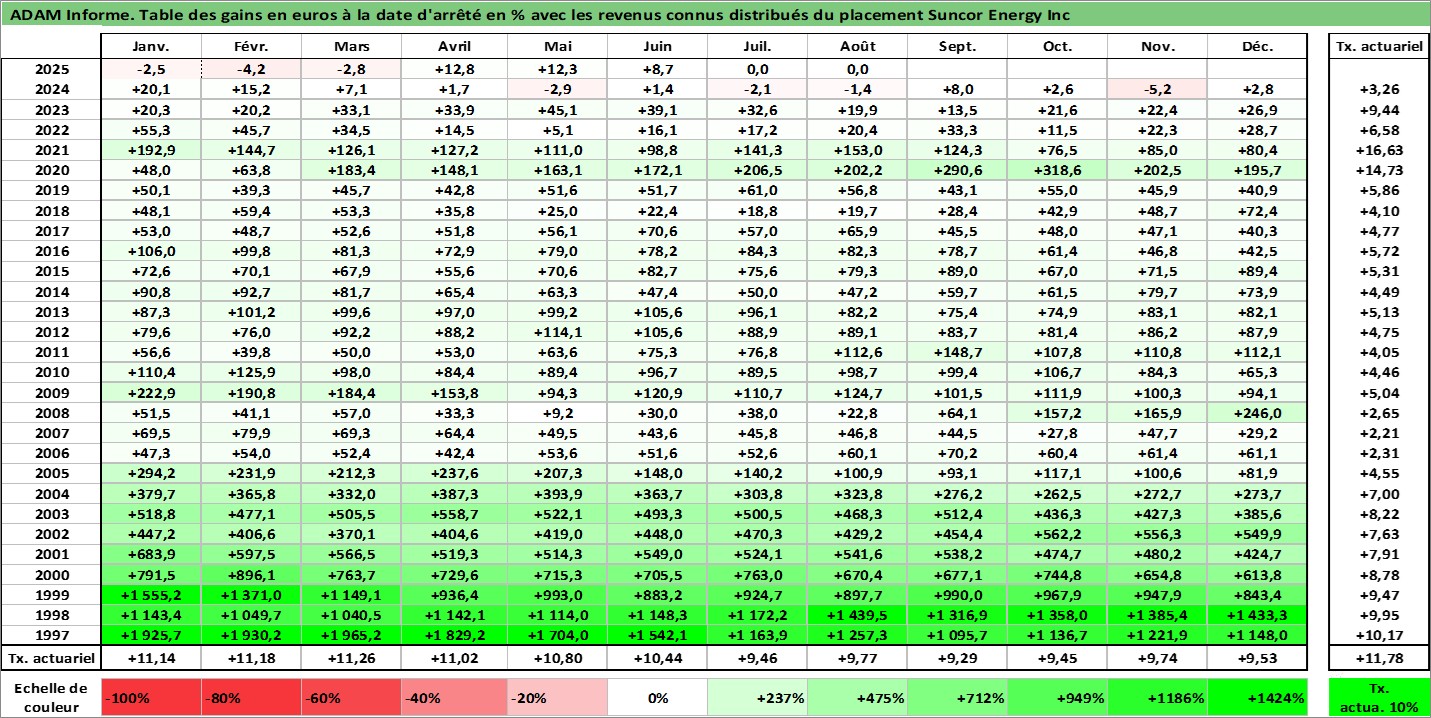Select the 2008 Mai cell +9,2
The image size is (1431, 718).
[557, 413]
